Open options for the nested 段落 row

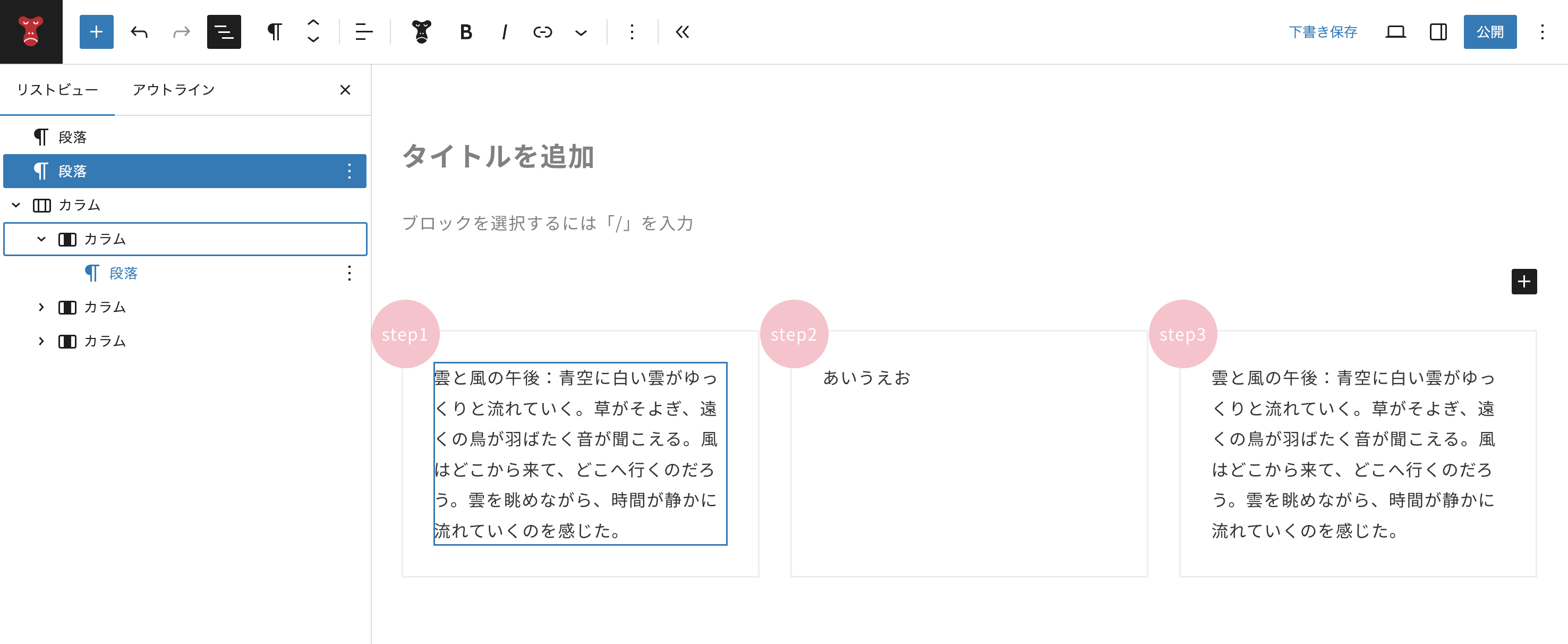[x=349, y=273]
